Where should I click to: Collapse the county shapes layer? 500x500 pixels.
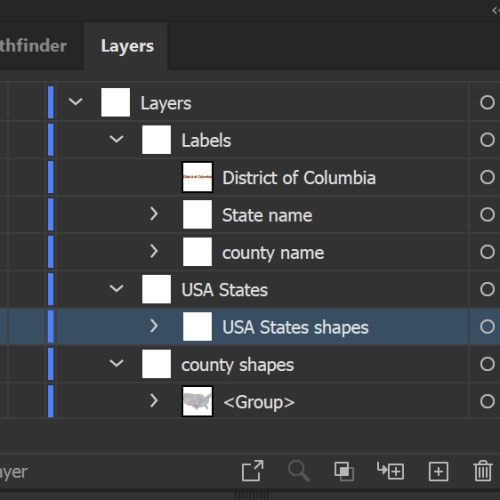click(116, 363)
